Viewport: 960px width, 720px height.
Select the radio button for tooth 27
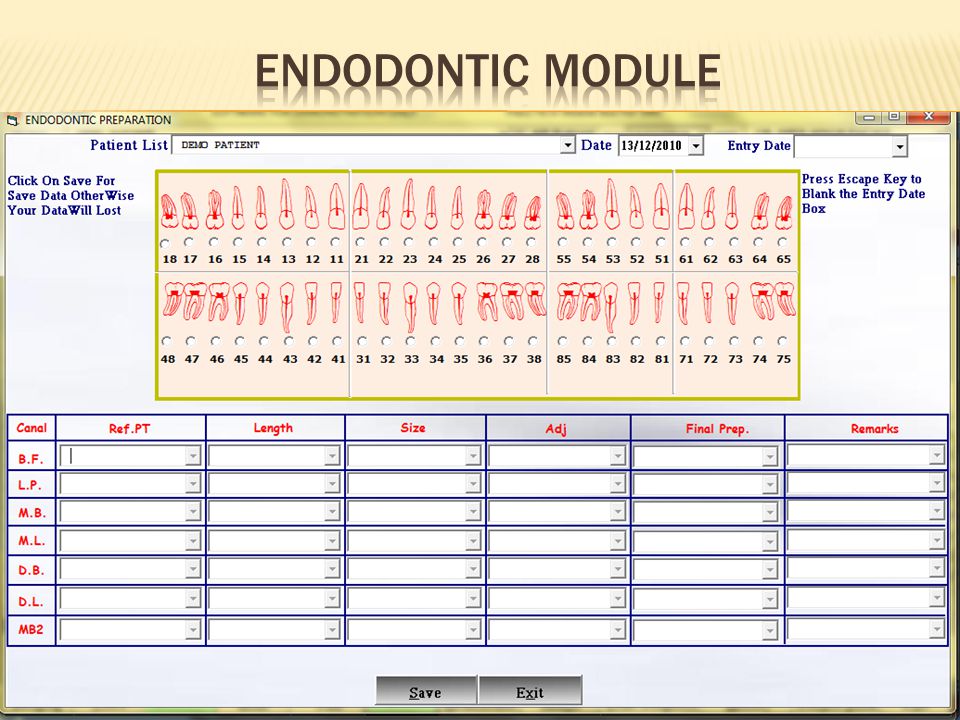coord(507,242)
